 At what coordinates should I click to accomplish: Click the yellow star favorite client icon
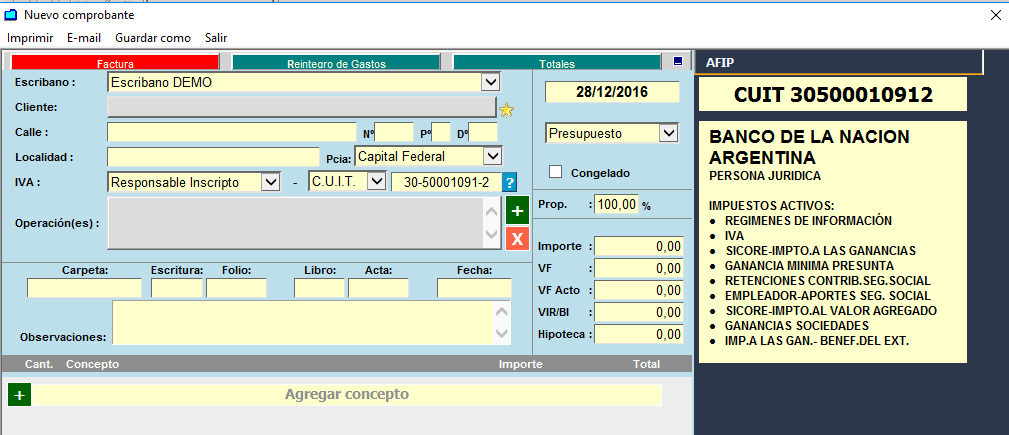[507, 110]
